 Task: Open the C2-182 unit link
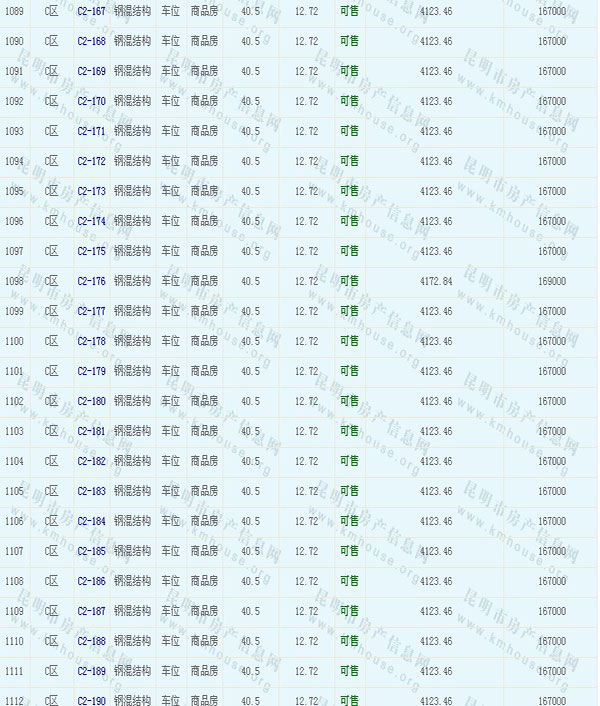[91, 461]
